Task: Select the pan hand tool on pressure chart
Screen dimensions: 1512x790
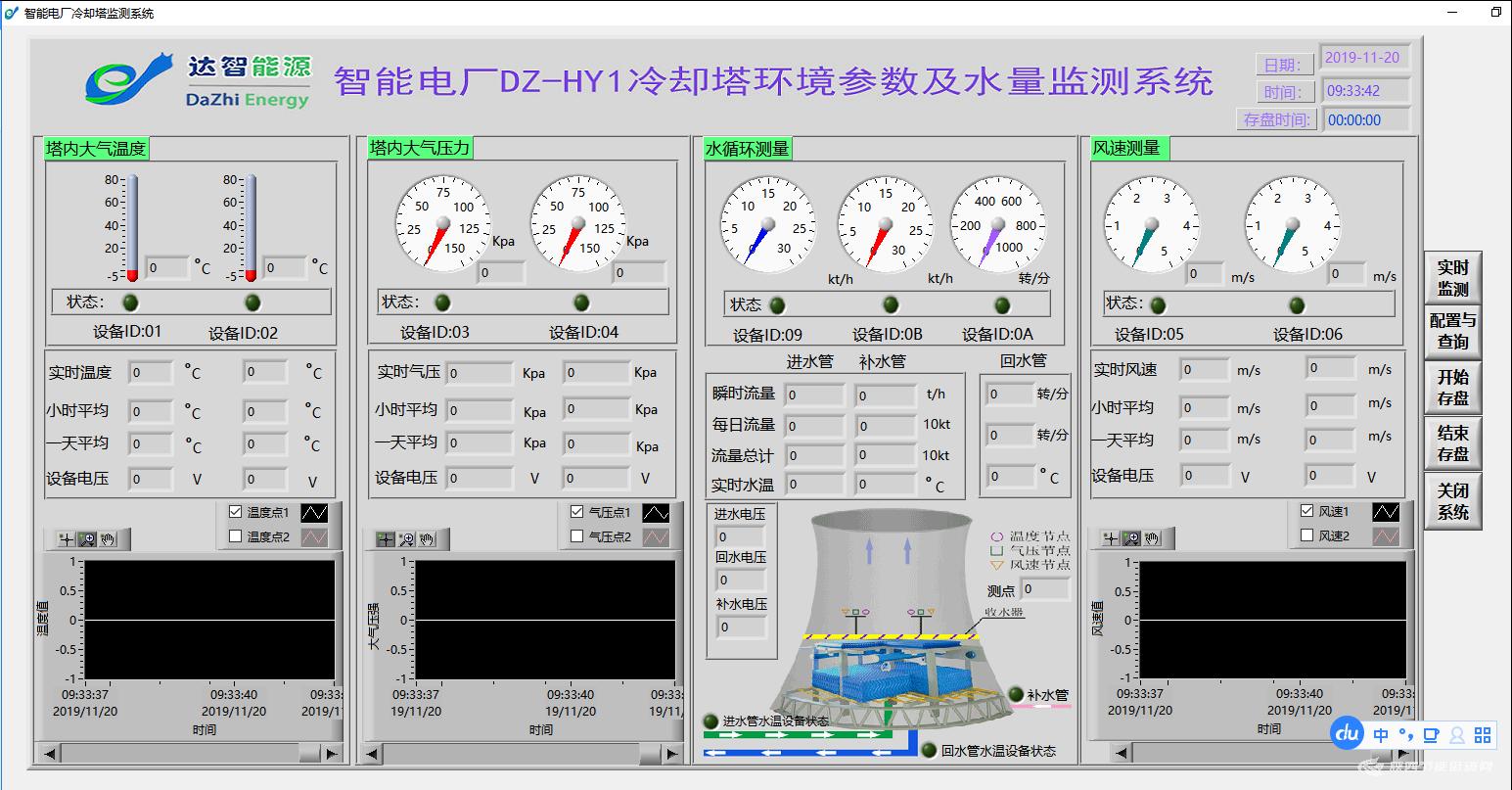Action: [x=428, y=539]
